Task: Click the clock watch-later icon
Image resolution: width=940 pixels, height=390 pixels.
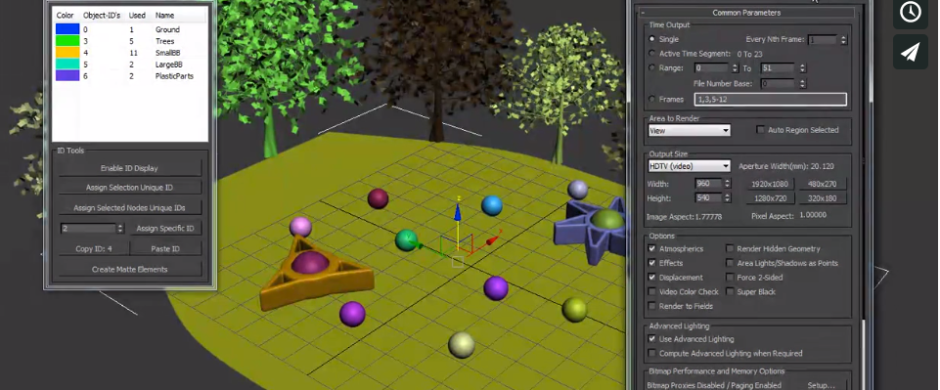Action: point(910,11)
